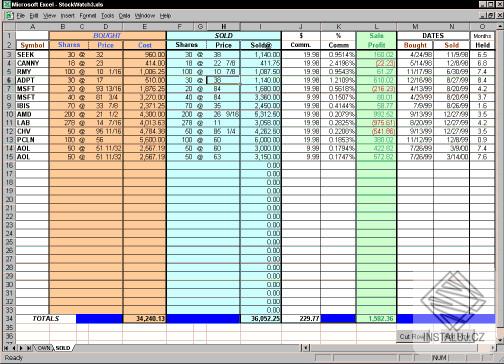504x364 pixels.
Task: Click the total sold 36,052.25 cell
Action: click(x=261, y=319)
